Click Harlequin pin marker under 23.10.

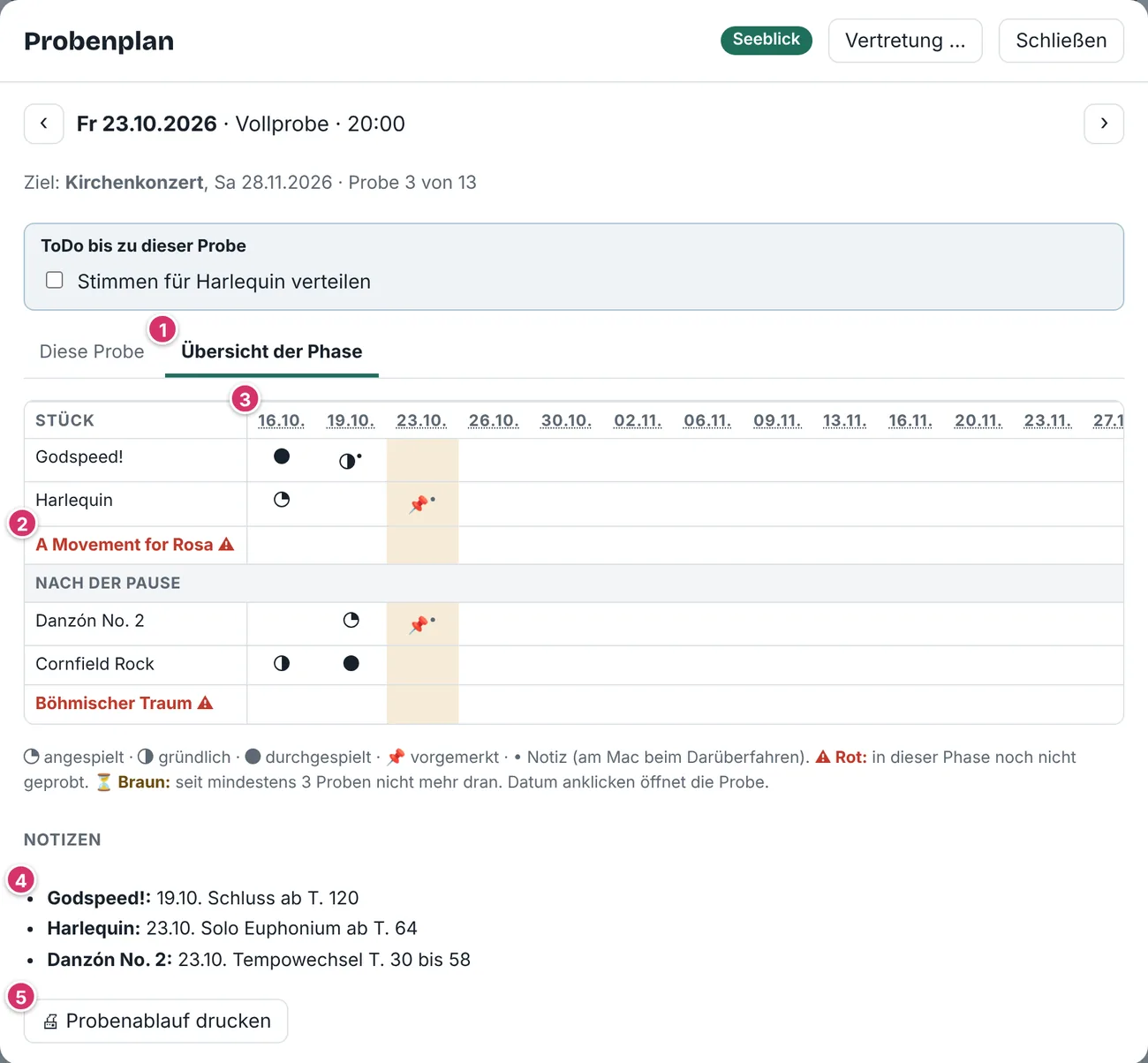point(419,504)
